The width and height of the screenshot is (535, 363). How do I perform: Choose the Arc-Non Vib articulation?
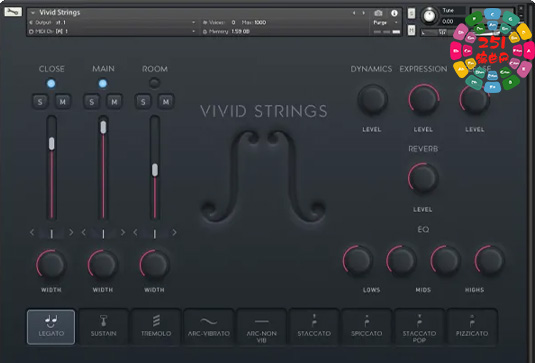(x=261, y=327)
